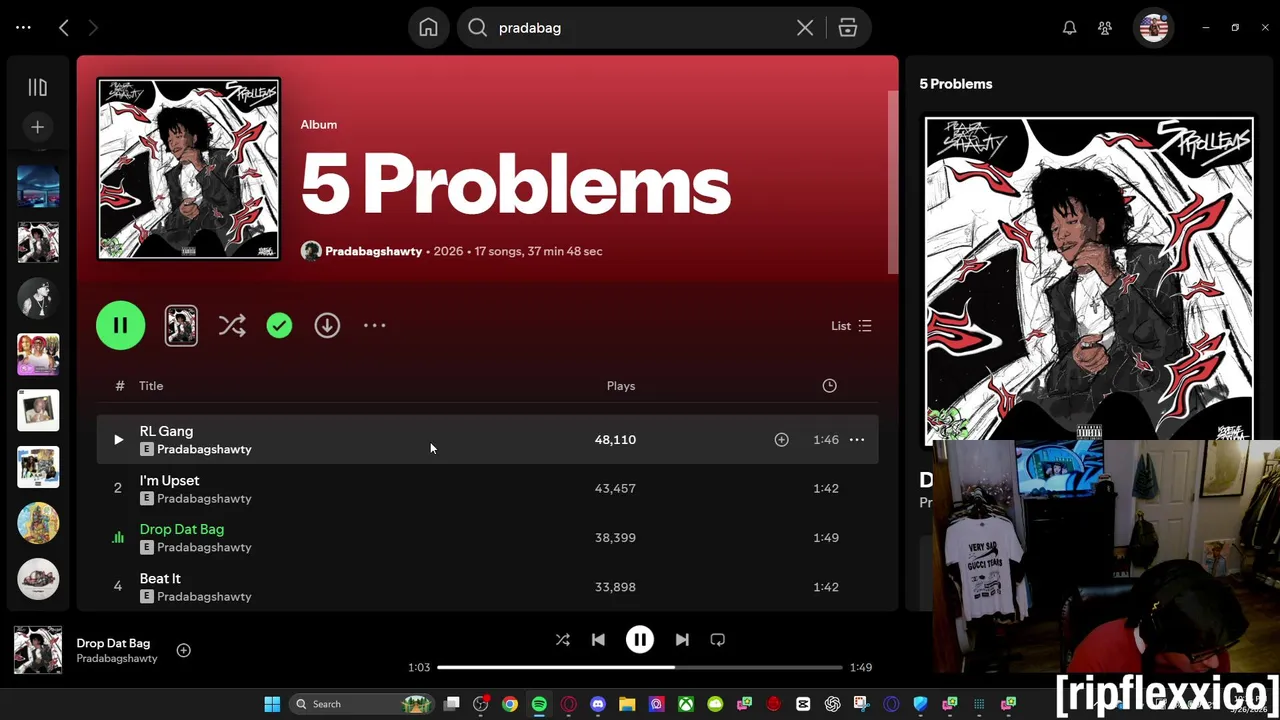Open Pradabagshawty link in now playing bar
The height and width of the screenshot is (720, 1280).
click(x=117, y=659)
